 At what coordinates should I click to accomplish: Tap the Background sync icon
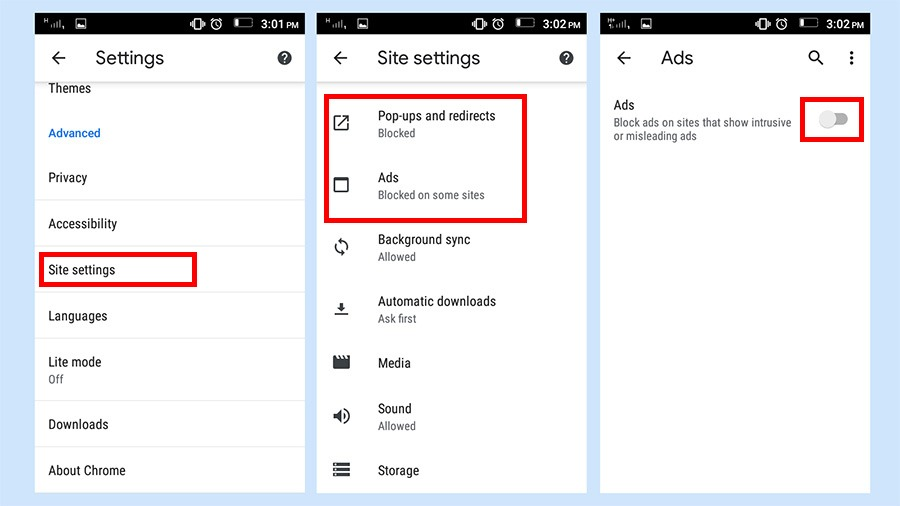click(342, 247)
